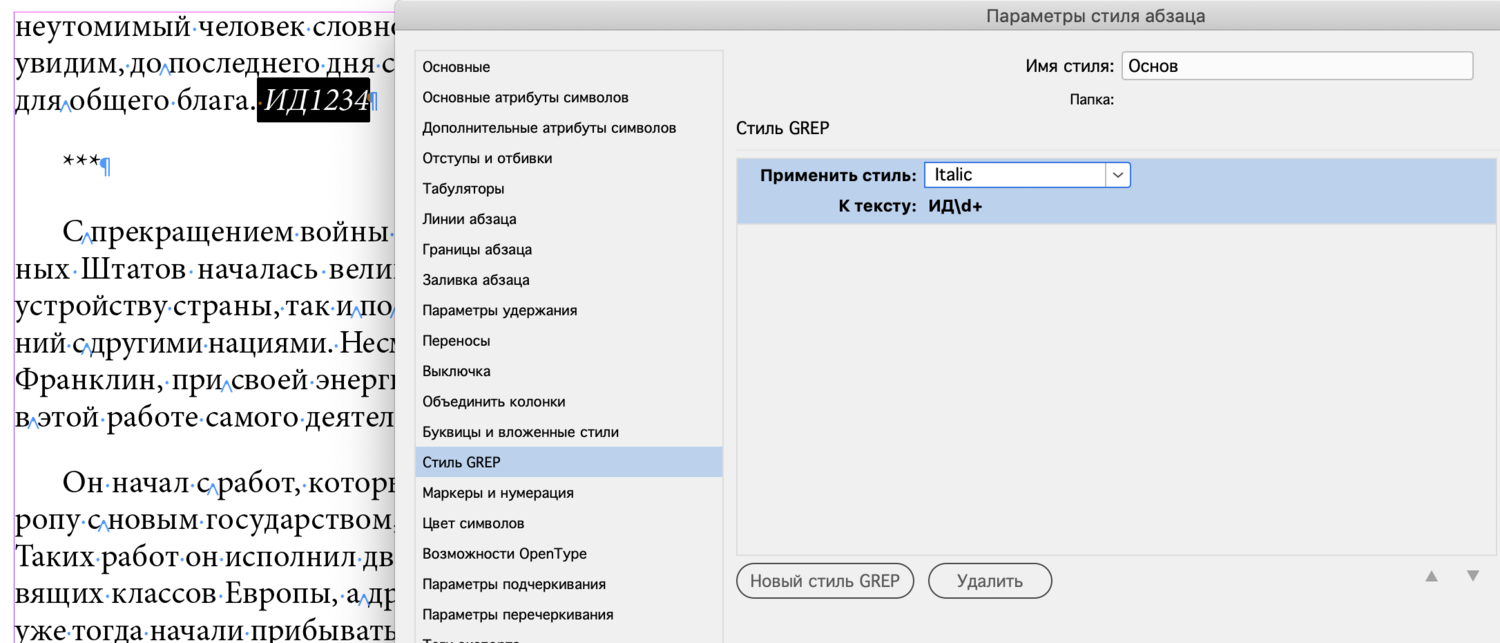Open Буквицы и вложенные стили
This screenshot has height=643, width=1500.
point(520,432)
